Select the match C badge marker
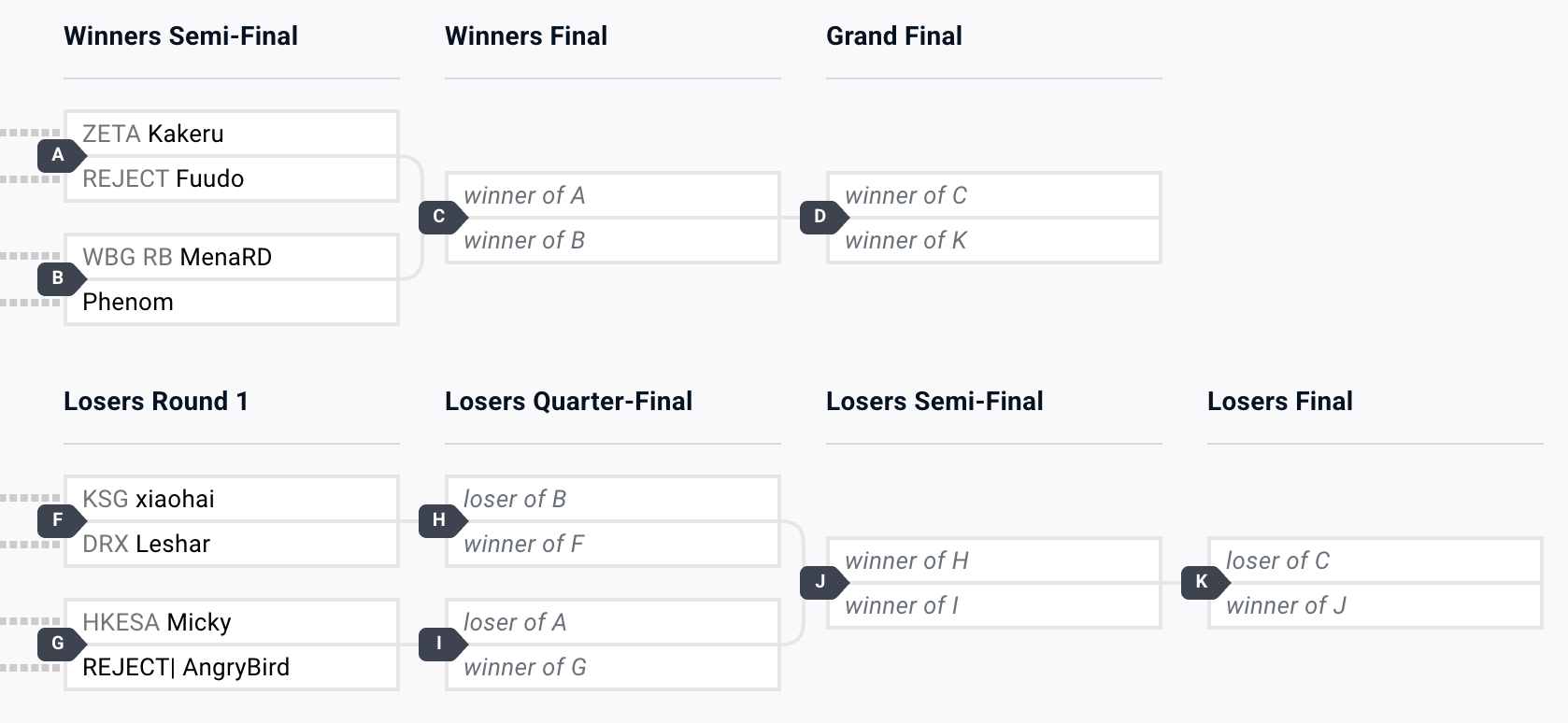This screenshot has width=1568, height=723. [x=440, y=217]
